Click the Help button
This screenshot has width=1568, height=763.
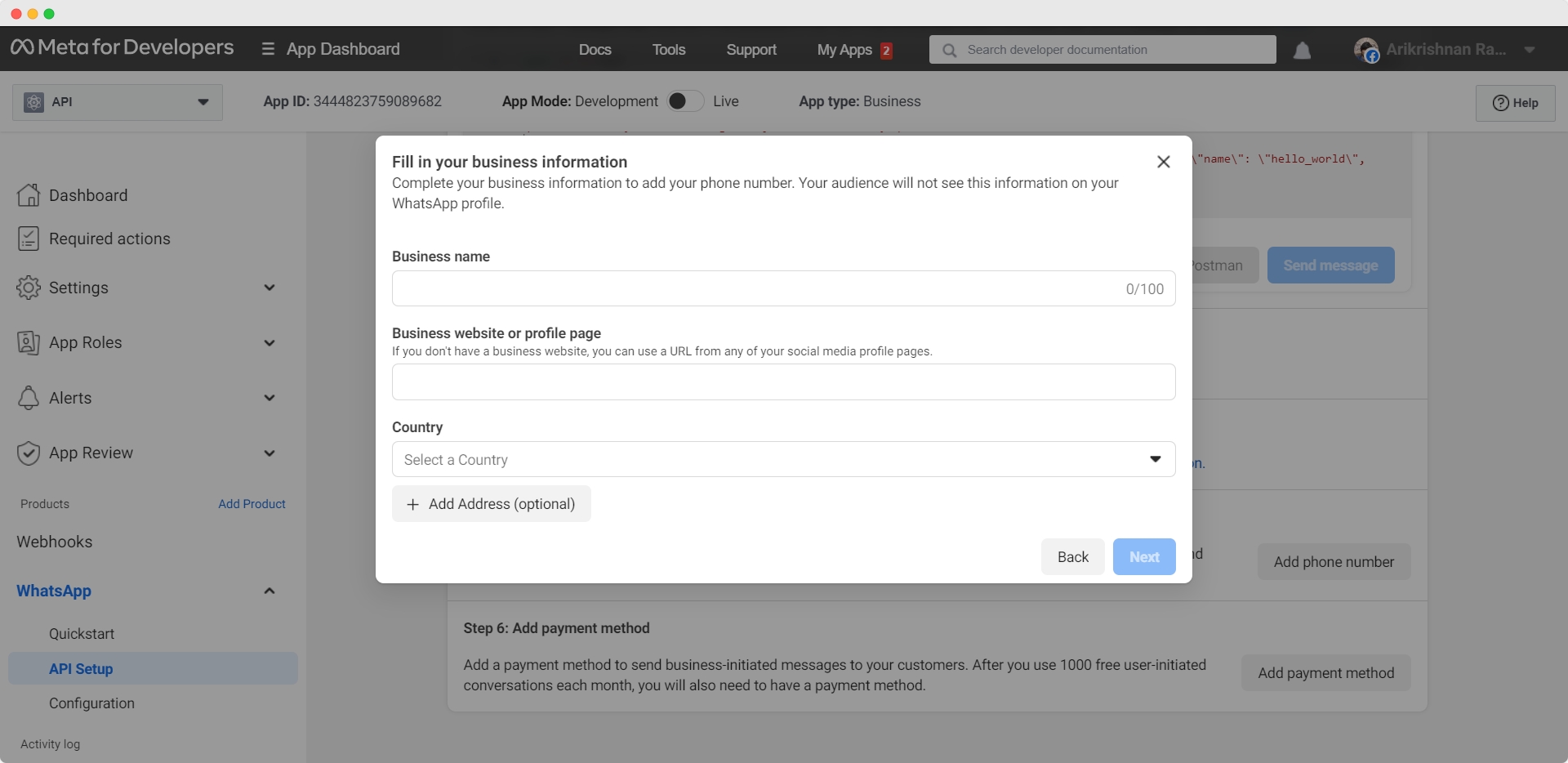1516,103
